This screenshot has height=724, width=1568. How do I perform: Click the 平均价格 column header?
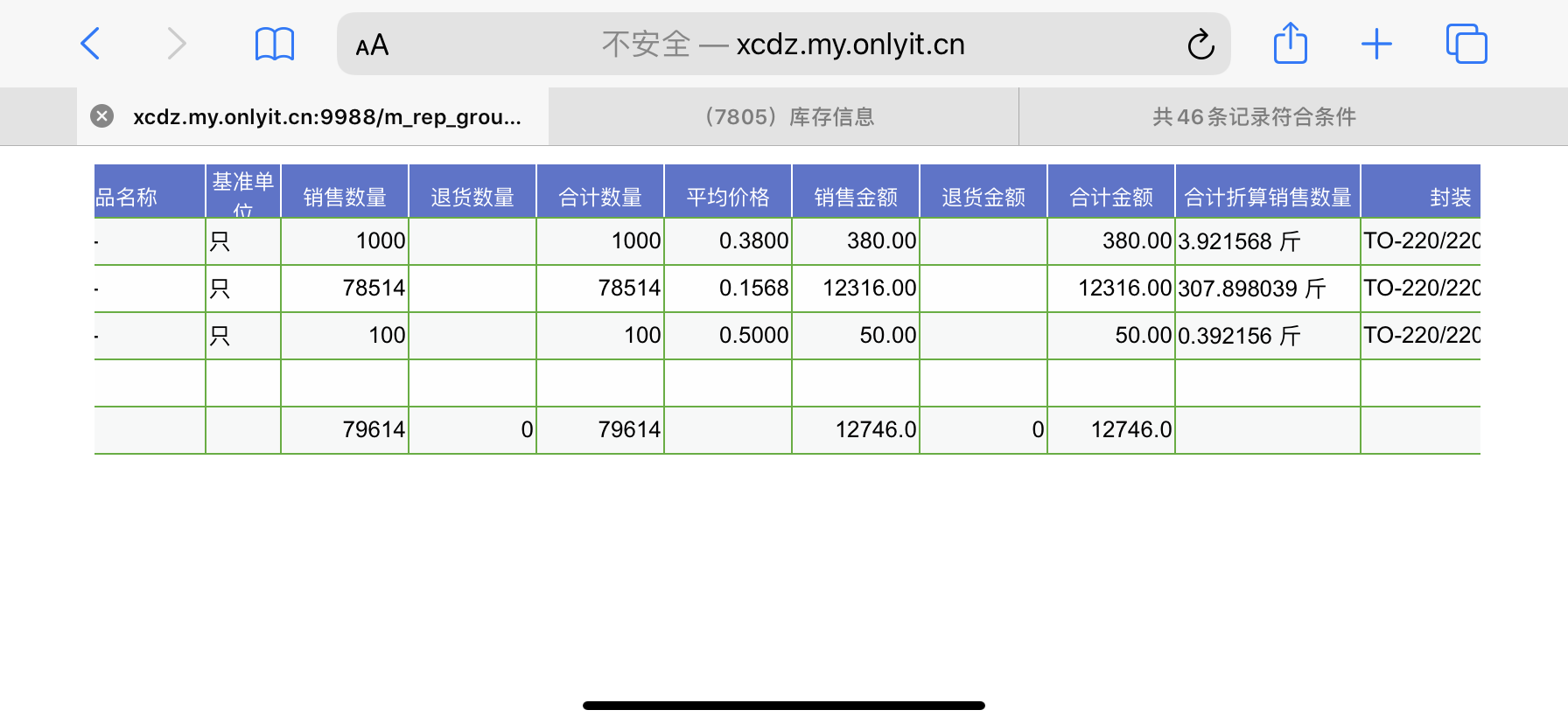pos(728,197)
